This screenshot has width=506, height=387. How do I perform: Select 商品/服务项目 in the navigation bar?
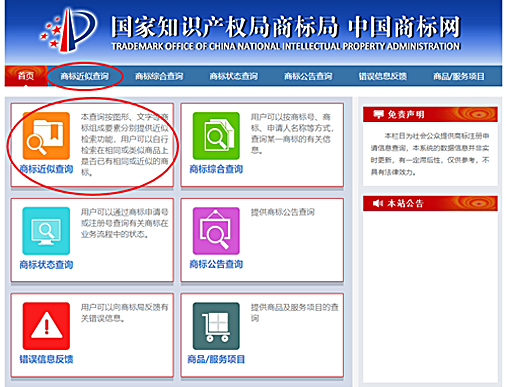point(459,76)
